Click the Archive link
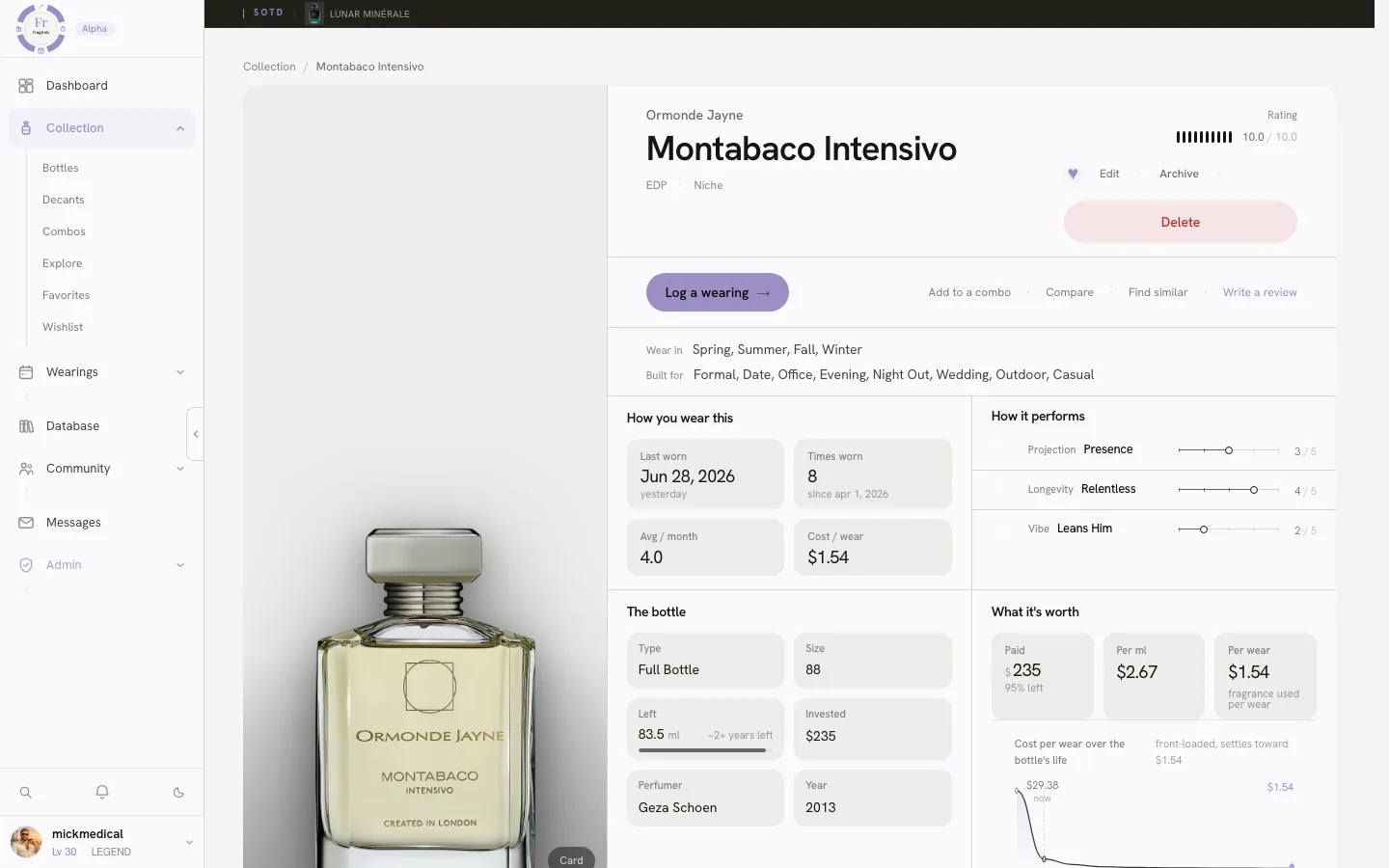 click(x=1179, y=174)
